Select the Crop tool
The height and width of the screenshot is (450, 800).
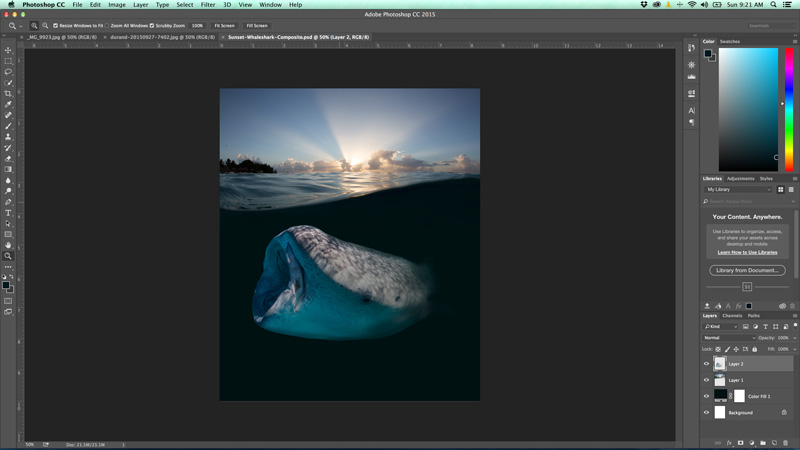[8, 93]
